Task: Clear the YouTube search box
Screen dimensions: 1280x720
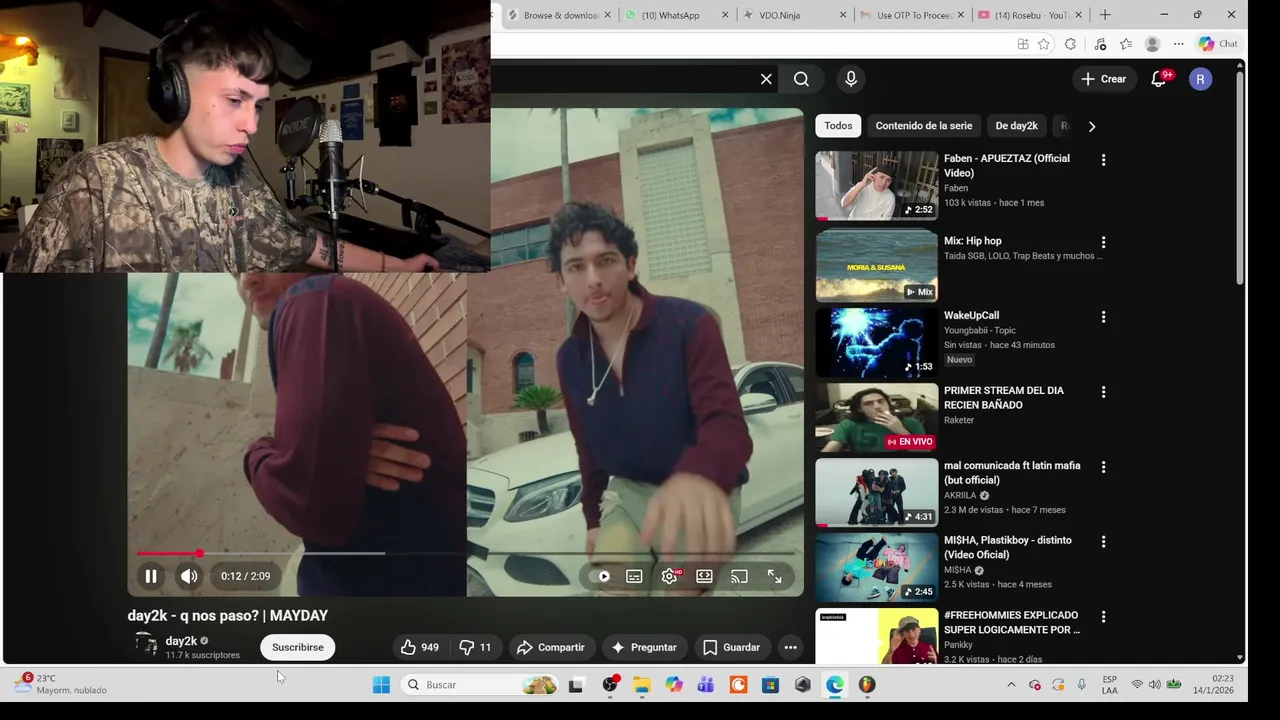Action: [766, 79]
